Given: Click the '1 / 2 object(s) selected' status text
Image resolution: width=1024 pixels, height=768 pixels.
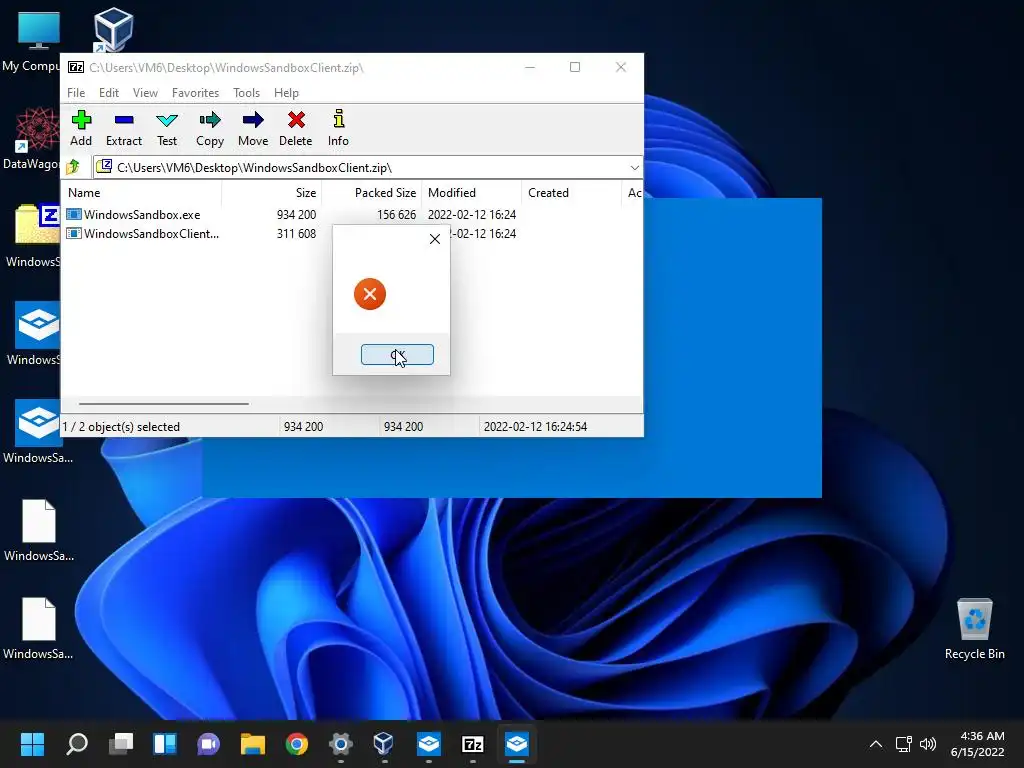Looking at the screenshot, I should (x=121, y=426).
